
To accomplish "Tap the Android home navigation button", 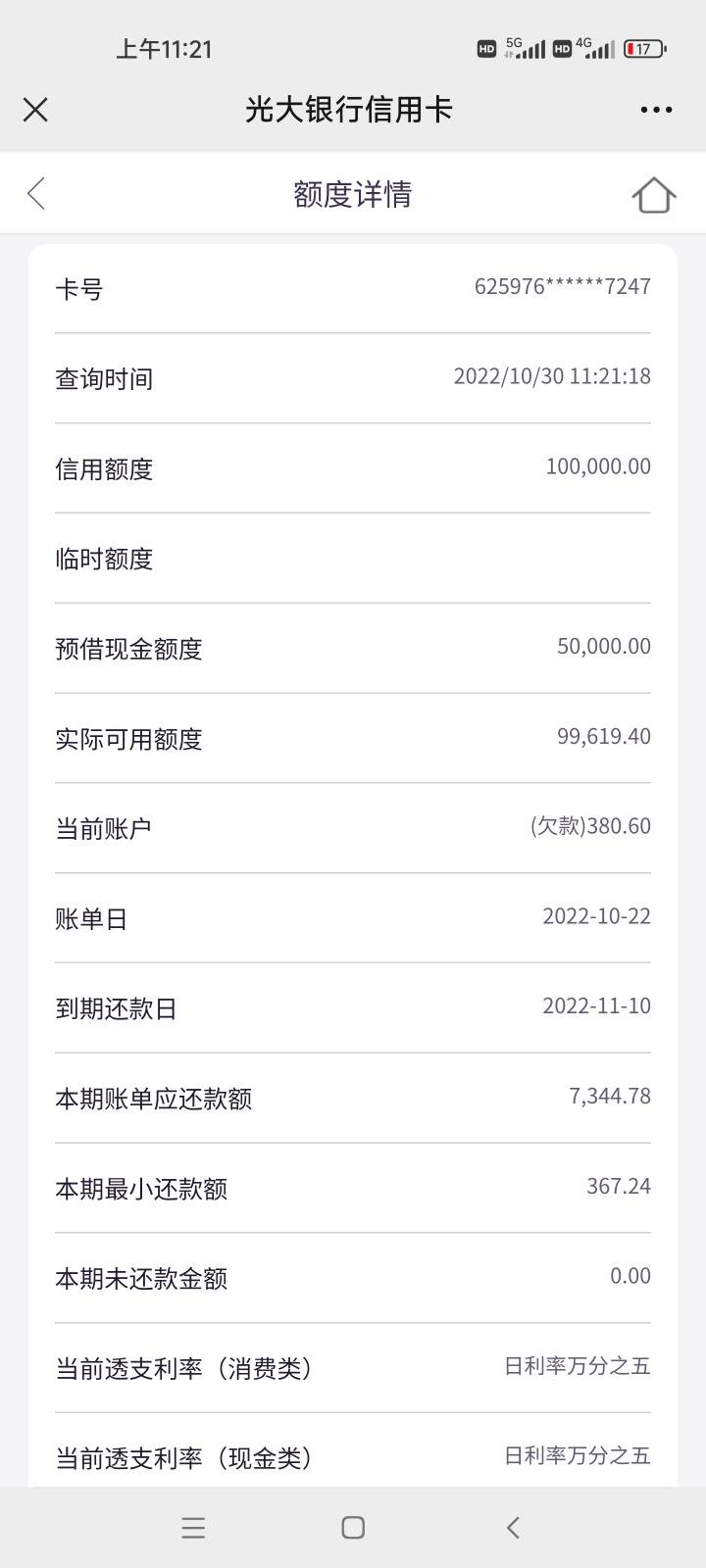I will click(x=353, y=1527).
